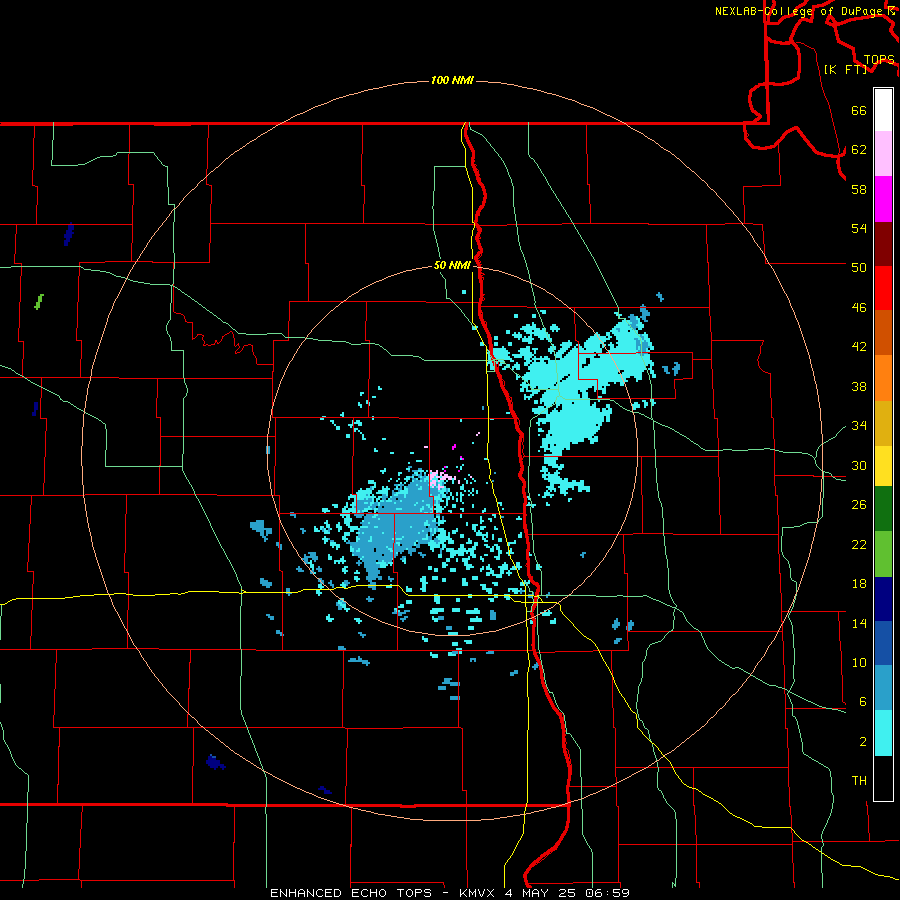
Task: Click the 50 NMI range ring label
Action: coord(452,265)
